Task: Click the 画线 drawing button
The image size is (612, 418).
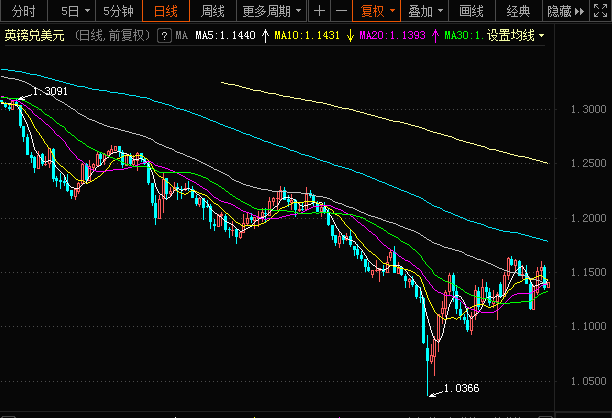Action: click(x=471, y=11)
